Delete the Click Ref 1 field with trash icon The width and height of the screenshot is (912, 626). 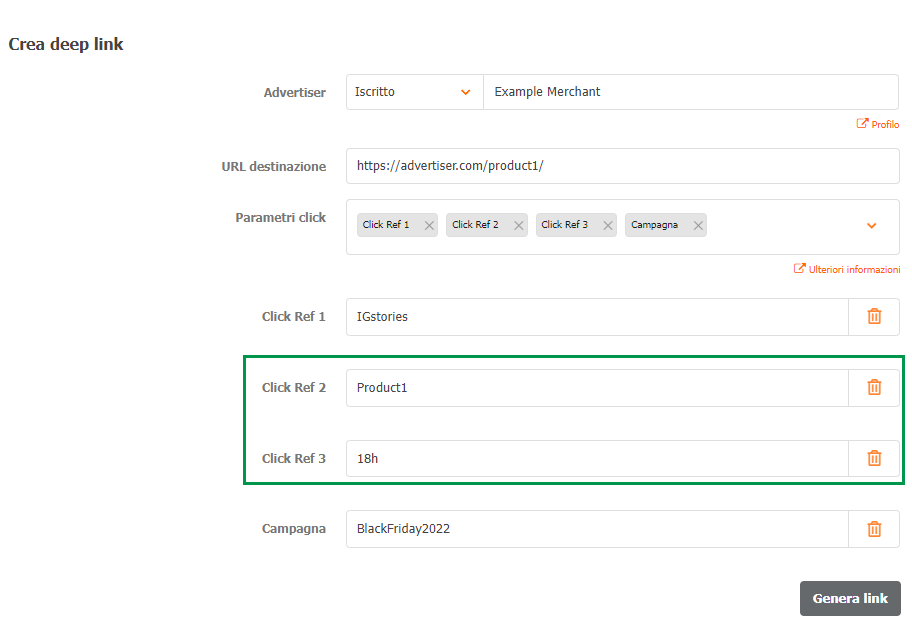pyautogui.click(x=874, y=316)
